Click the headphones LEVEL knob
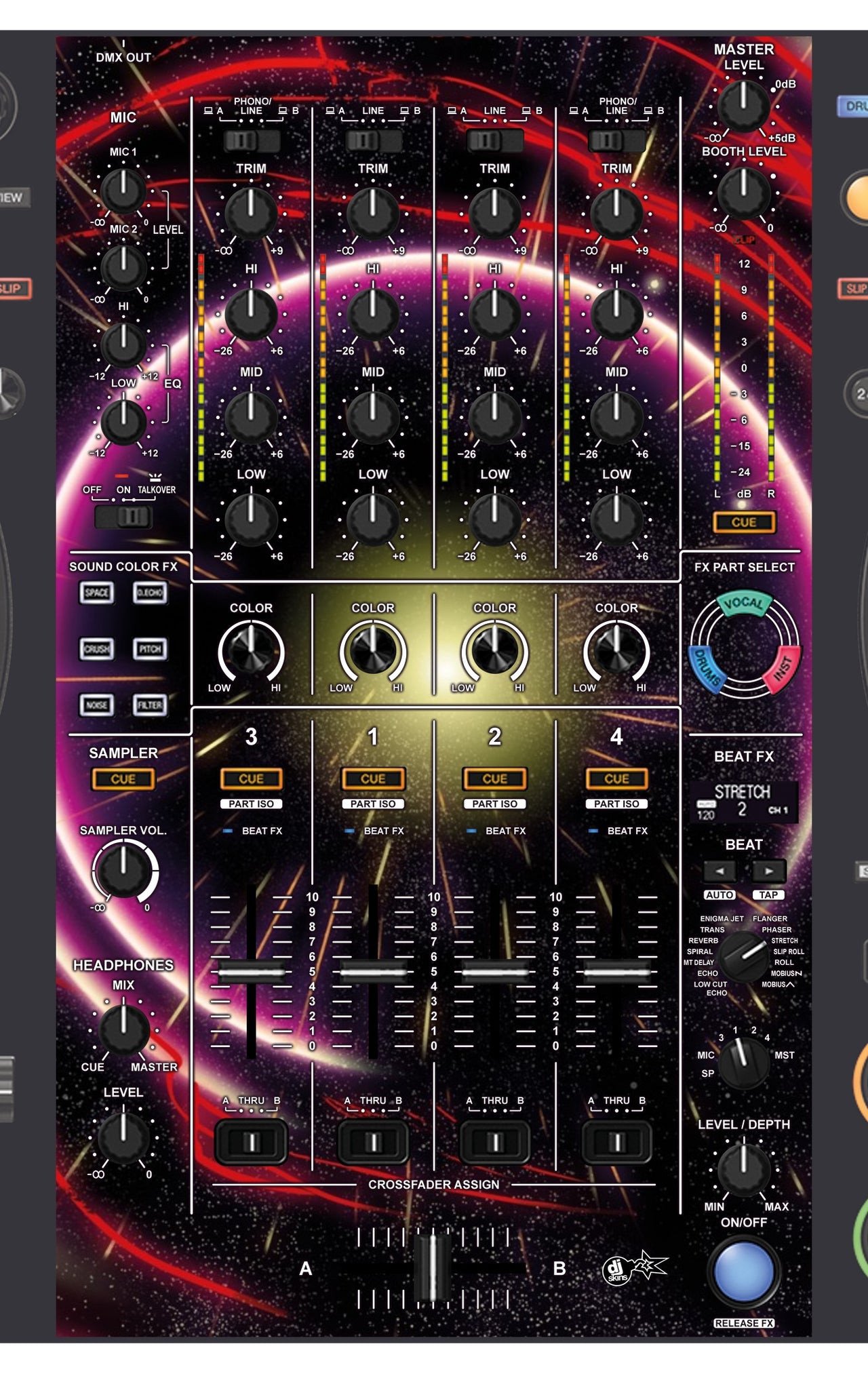 (x=123, y=1137)
